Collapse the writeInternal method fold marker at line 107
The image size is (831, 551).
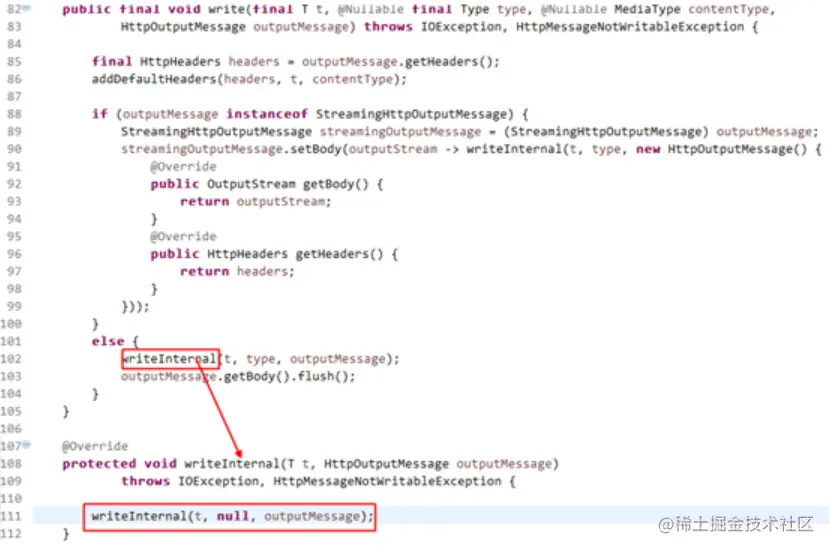(26, 445)
